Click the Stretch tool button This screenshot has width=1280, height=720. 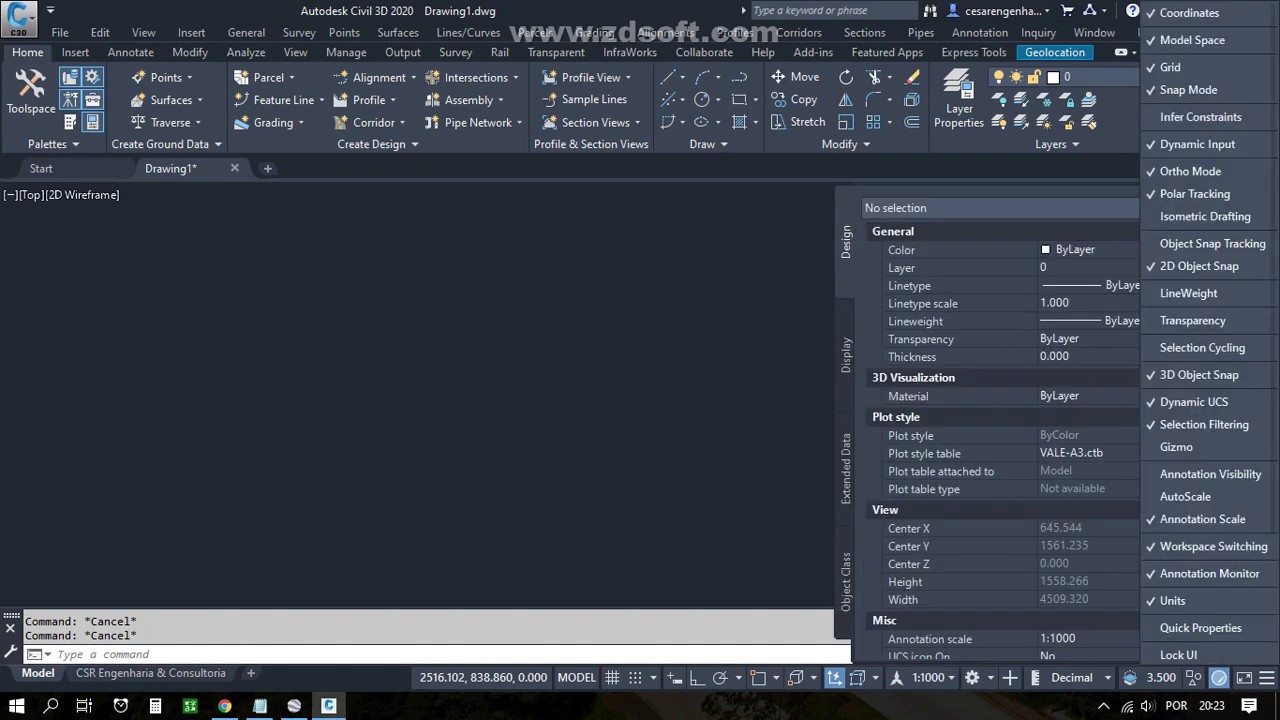pos(798,122)
